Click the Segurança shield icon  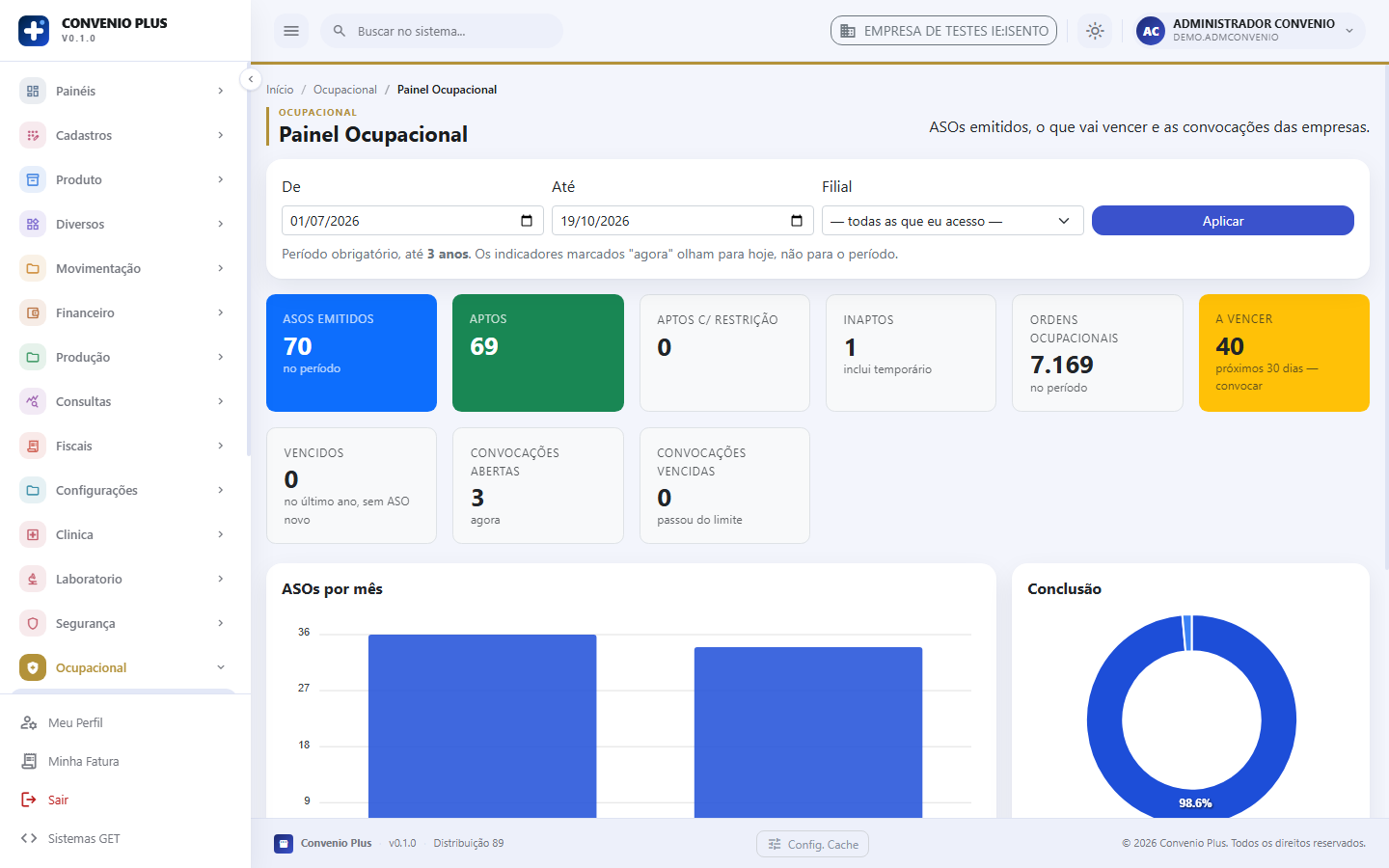pyautogui.click(x=33, y=623)
